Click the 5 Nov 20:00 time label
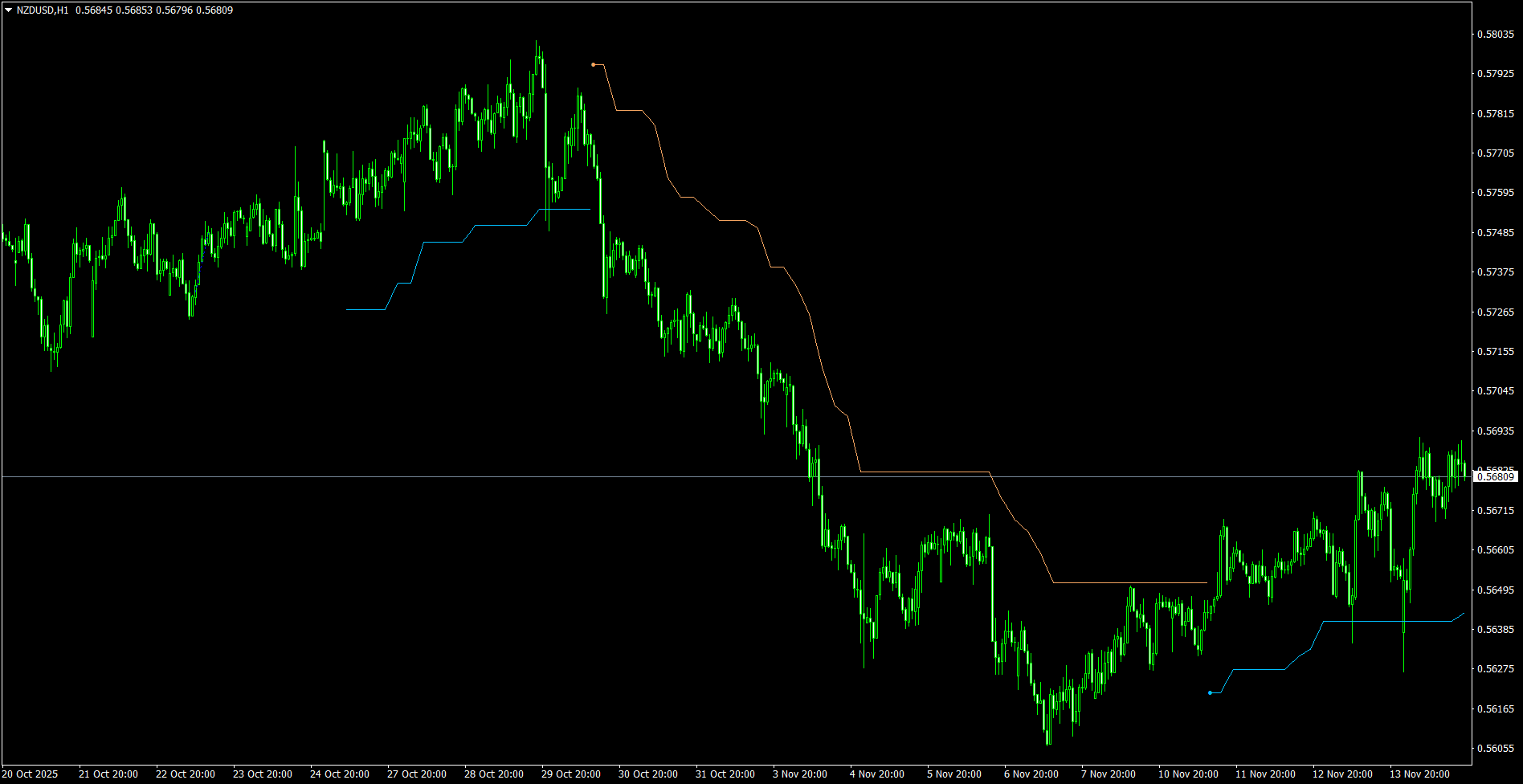Screen dimensions: 1523x784 pyautogui.click(x=954, y=774)
